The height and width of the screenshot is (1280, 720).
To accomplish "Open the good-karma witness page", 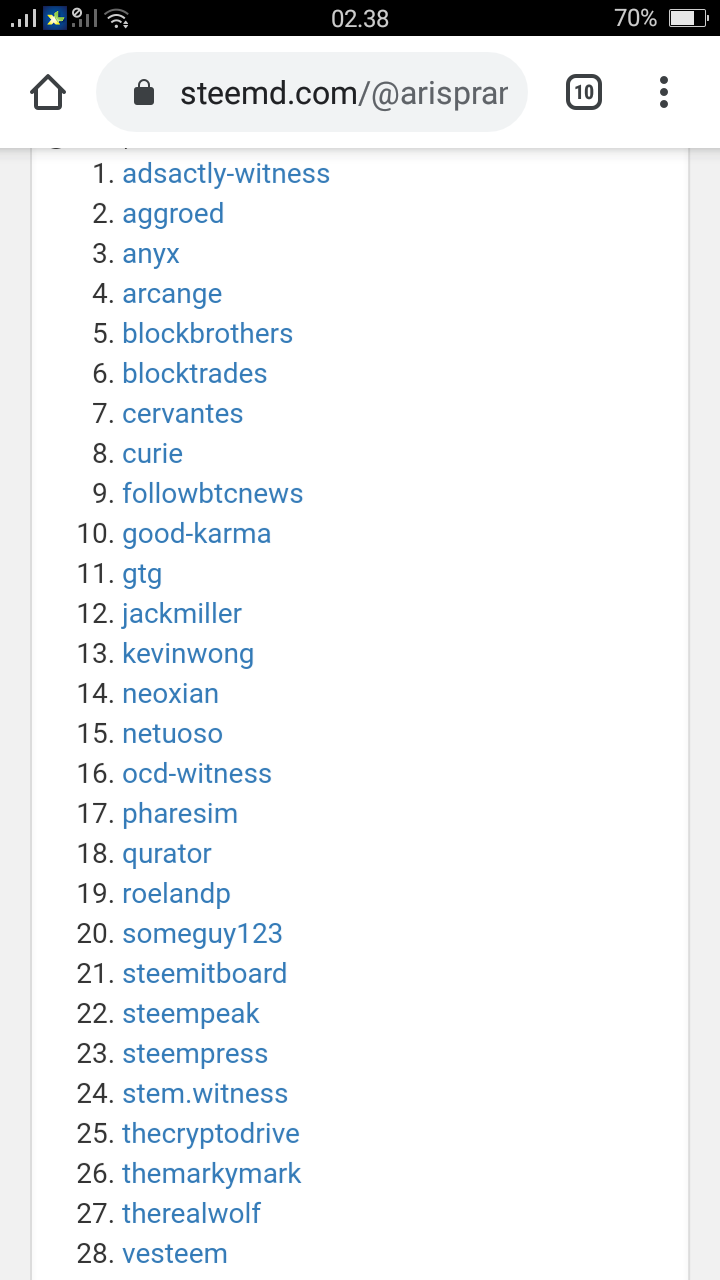I will coord(196,533).
